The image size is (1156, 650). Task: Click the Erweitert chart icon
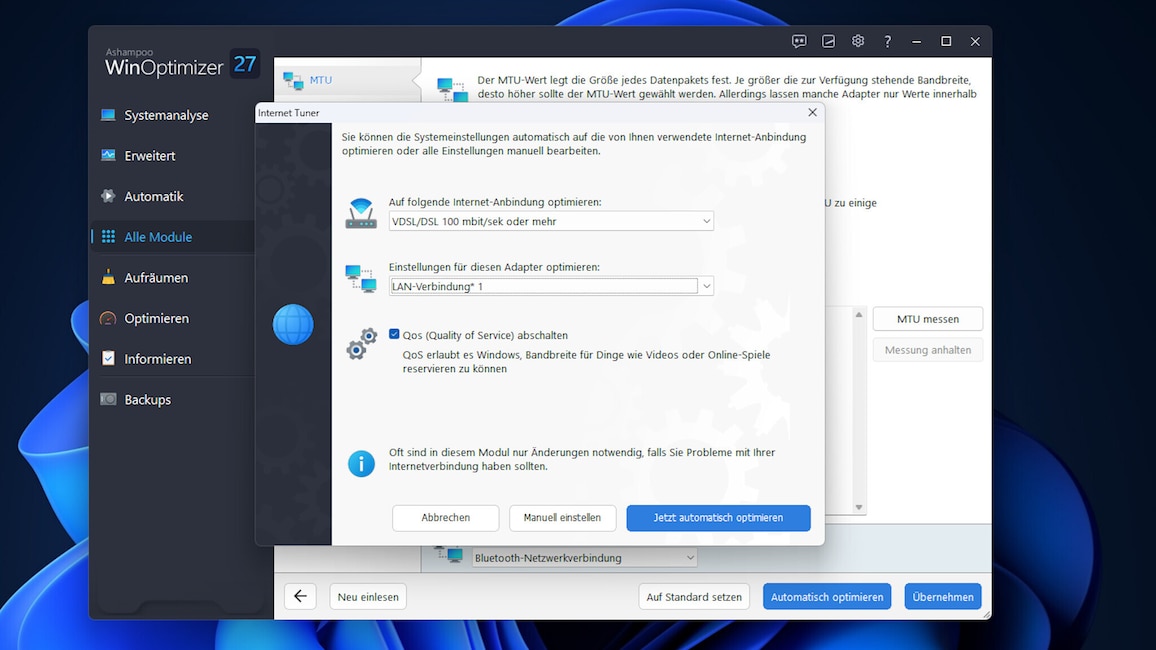(x=108, y=155)
